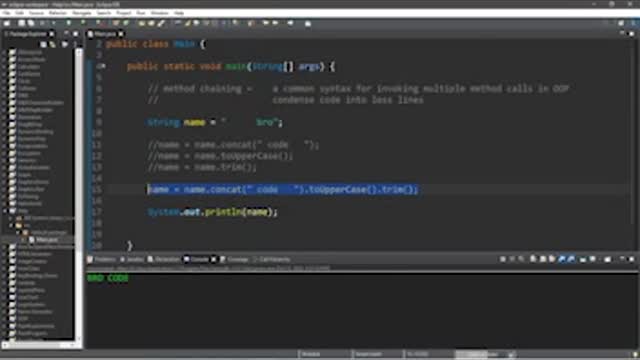This screenshot has width=640, height=360.
Task: Switch to the Problems tab
Action: coord(102,259)
